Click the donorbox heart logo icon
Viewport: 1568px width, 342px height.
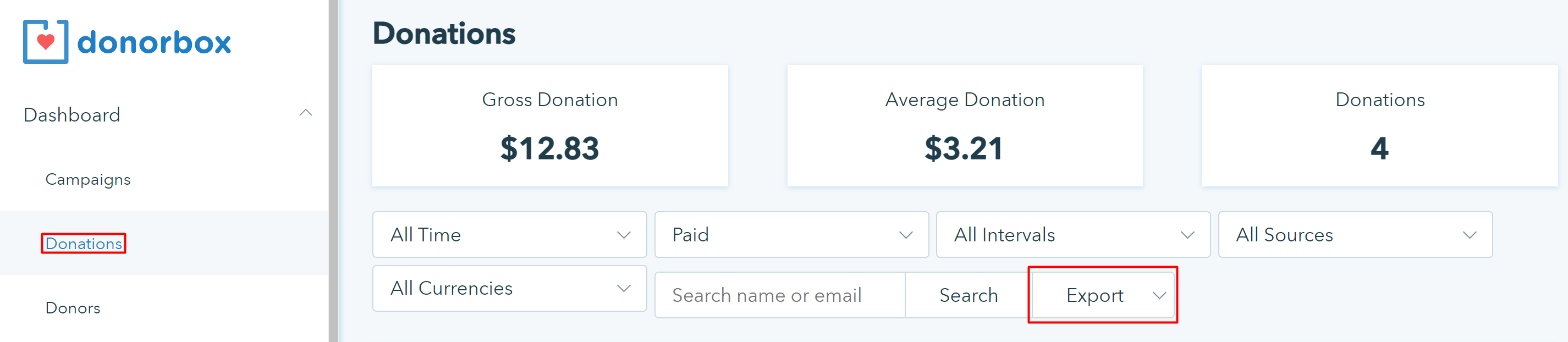click(x=46, y=41)
